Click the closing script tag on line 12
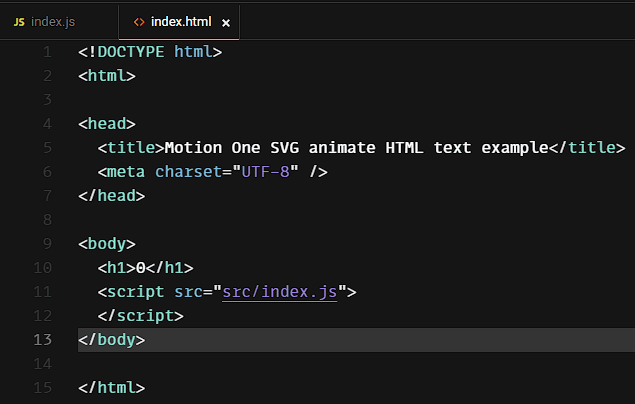Screen dimensions: 635x404 click(140, 316)
